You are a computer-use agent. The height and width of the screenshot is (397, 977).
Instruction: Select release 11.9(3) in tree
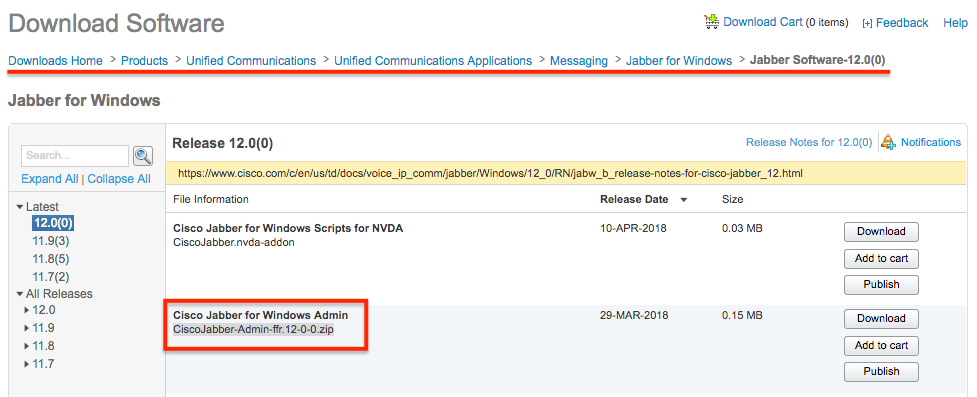(50, 241)
